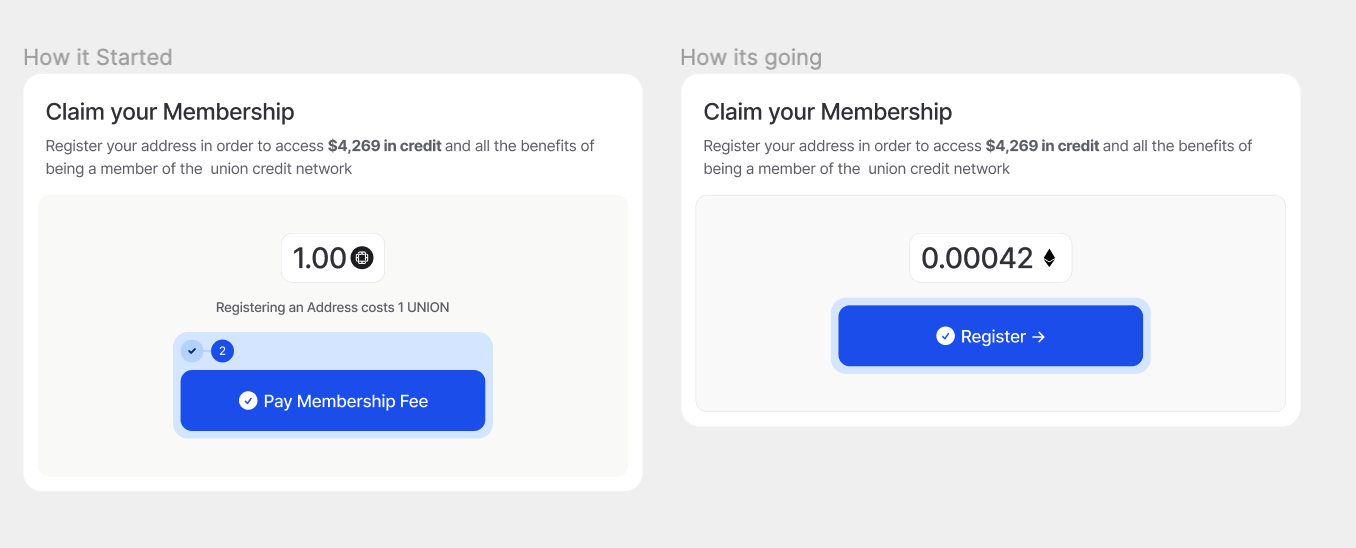
Task: Pay the Membership Fee
Action: point(333,401)
